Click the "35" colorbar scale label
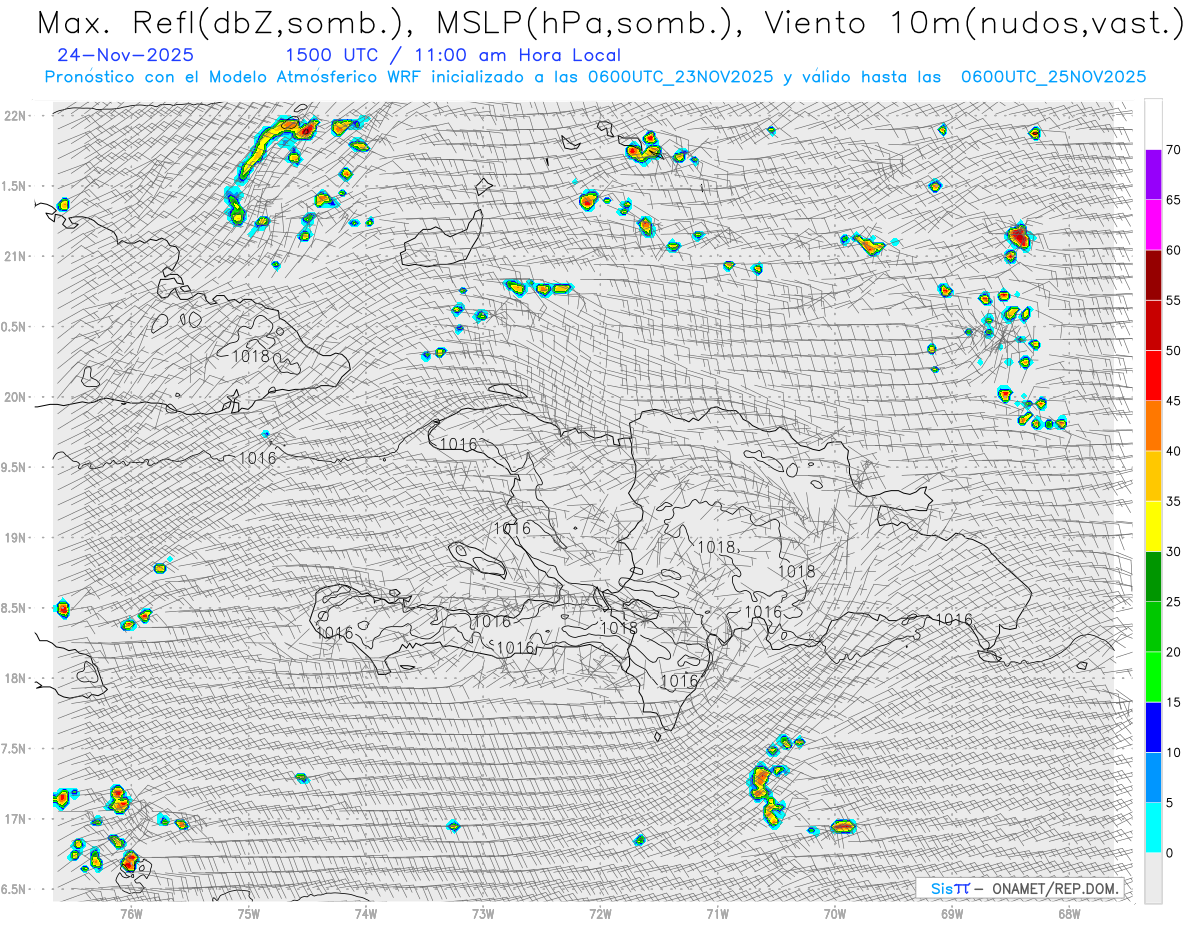This screenshot has height=927, width=1200. [x=1174, y=501]
